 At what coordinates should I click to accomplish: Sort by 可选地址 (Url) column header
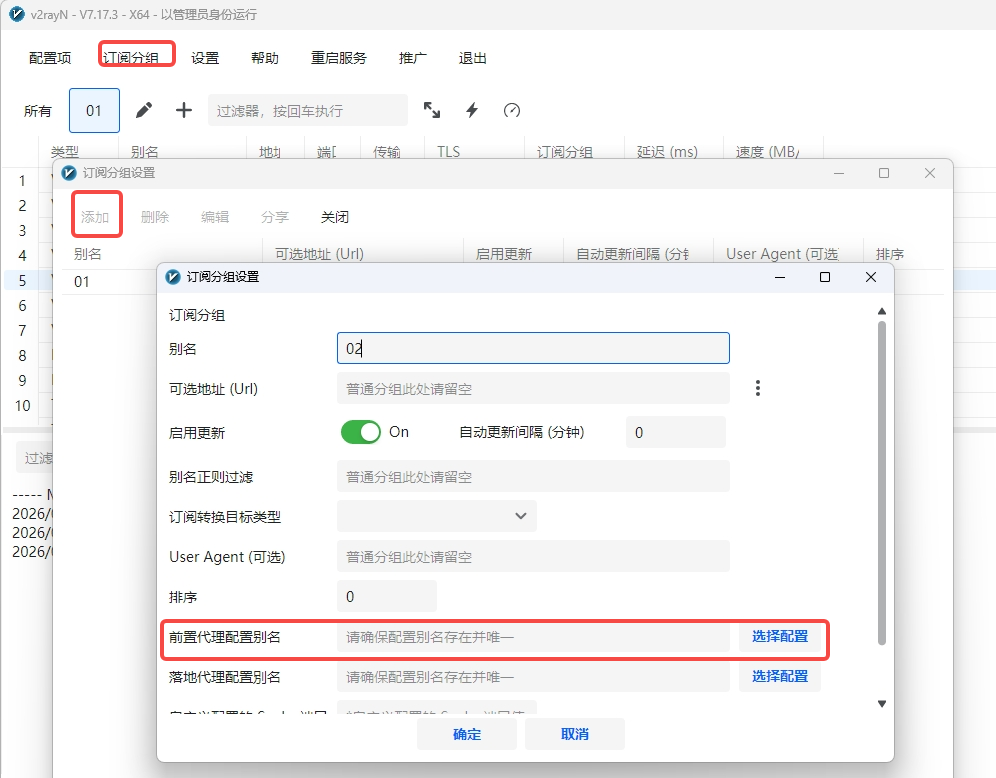click(320, 254)
